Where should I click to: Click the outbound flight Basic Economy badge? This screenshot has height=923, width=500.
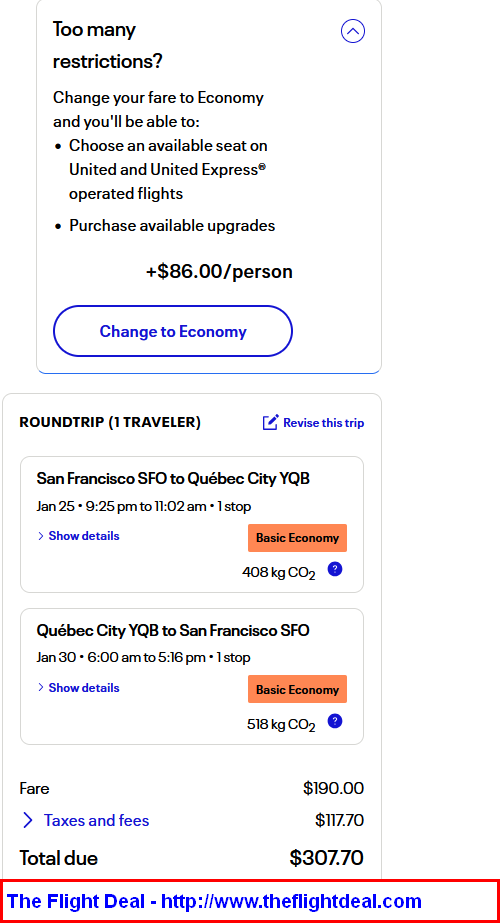tap(297, 538)
